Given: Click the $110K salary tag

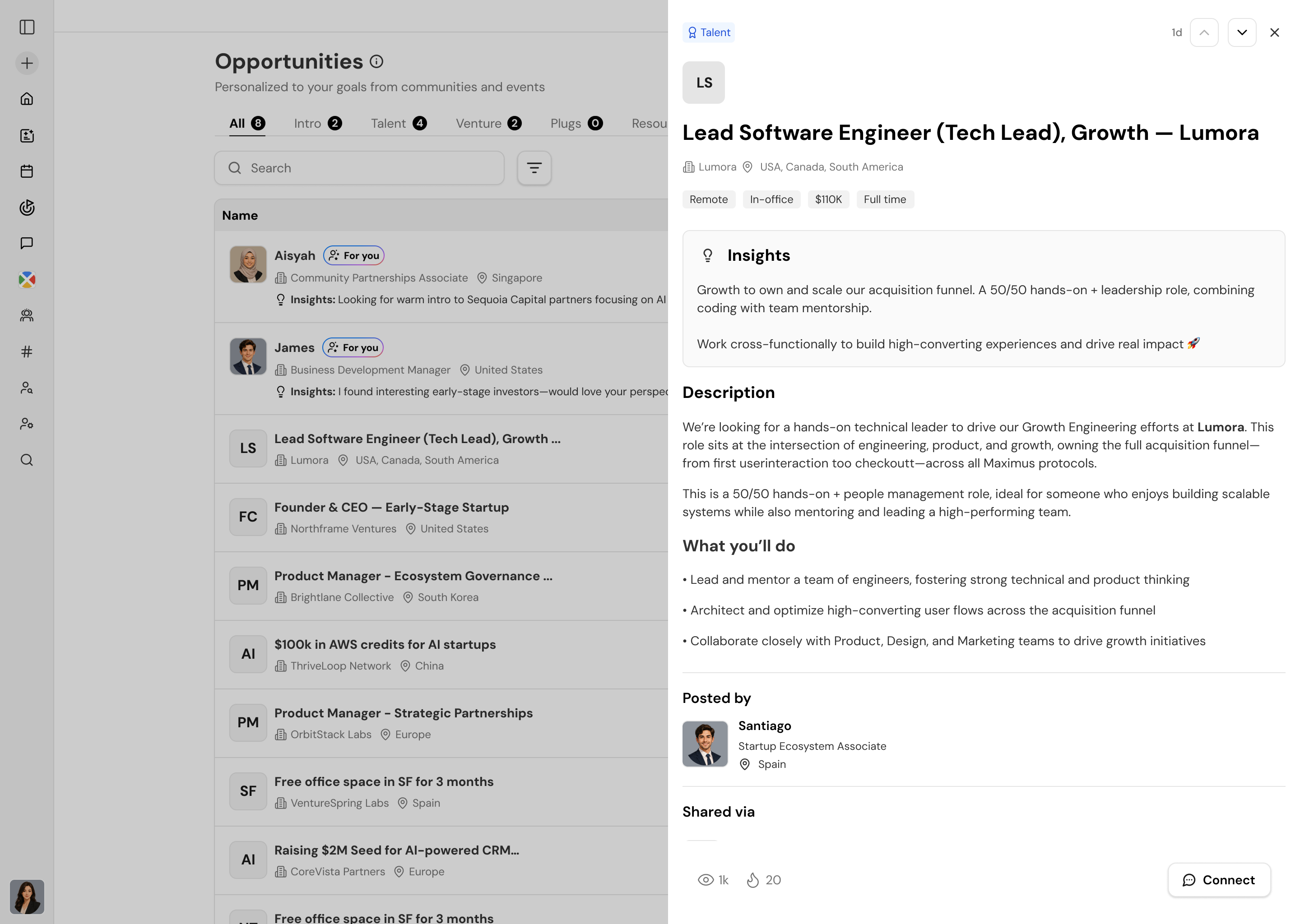Looking at the screenshot, I should pos(828,200).
